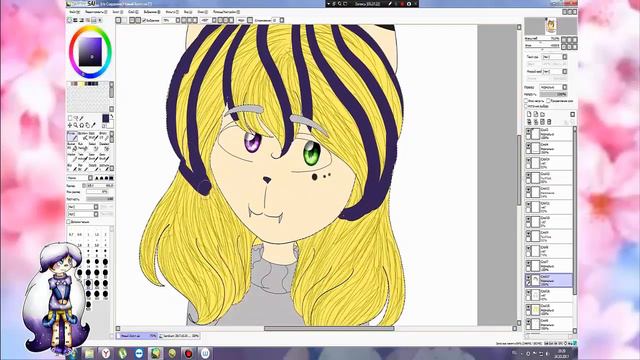Switch to the highlighted document tab at 75%
Screen dimensions: 640x360
click(x=137, y=336)
